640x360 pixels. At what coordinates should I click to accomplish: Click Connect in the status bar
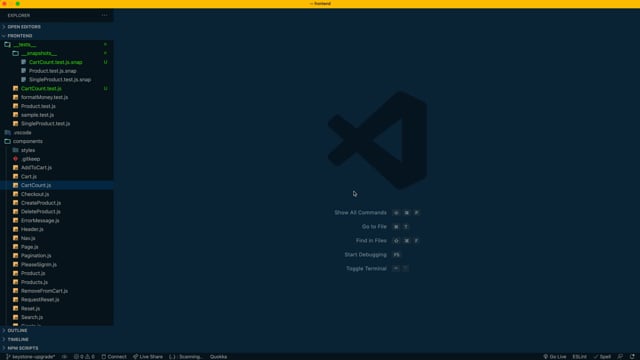pyautogui.click(x=114, y=357)
